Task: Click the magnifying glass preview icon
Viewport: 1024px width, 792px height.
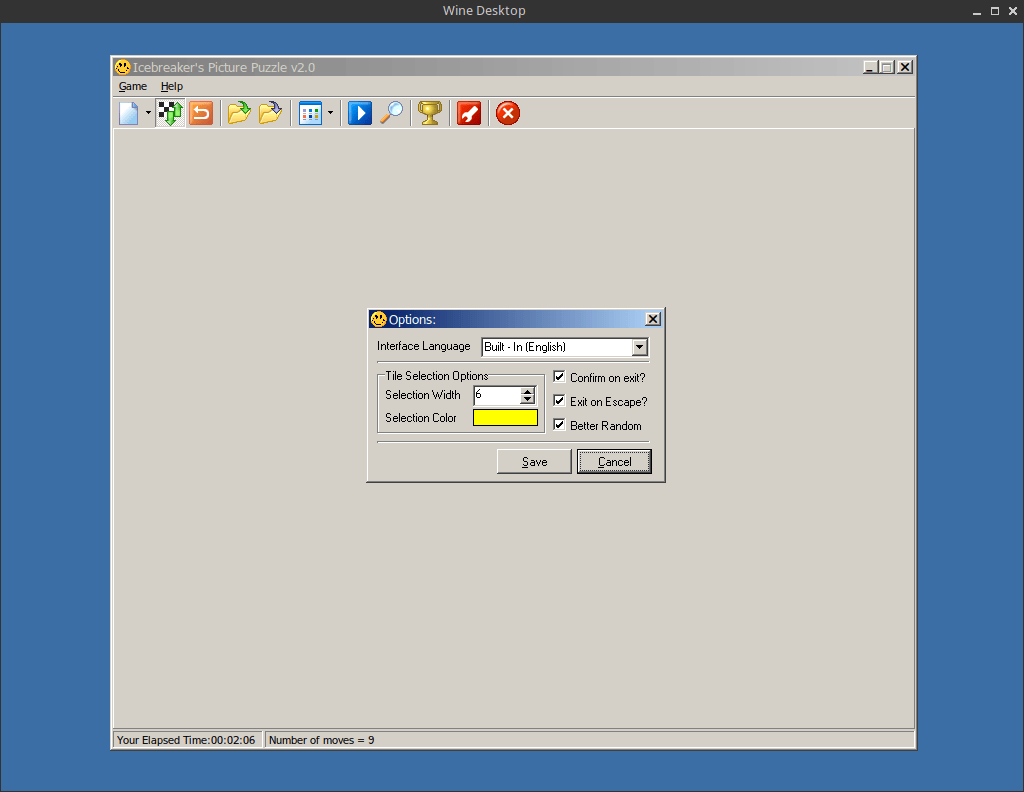Action: (392, 113)
